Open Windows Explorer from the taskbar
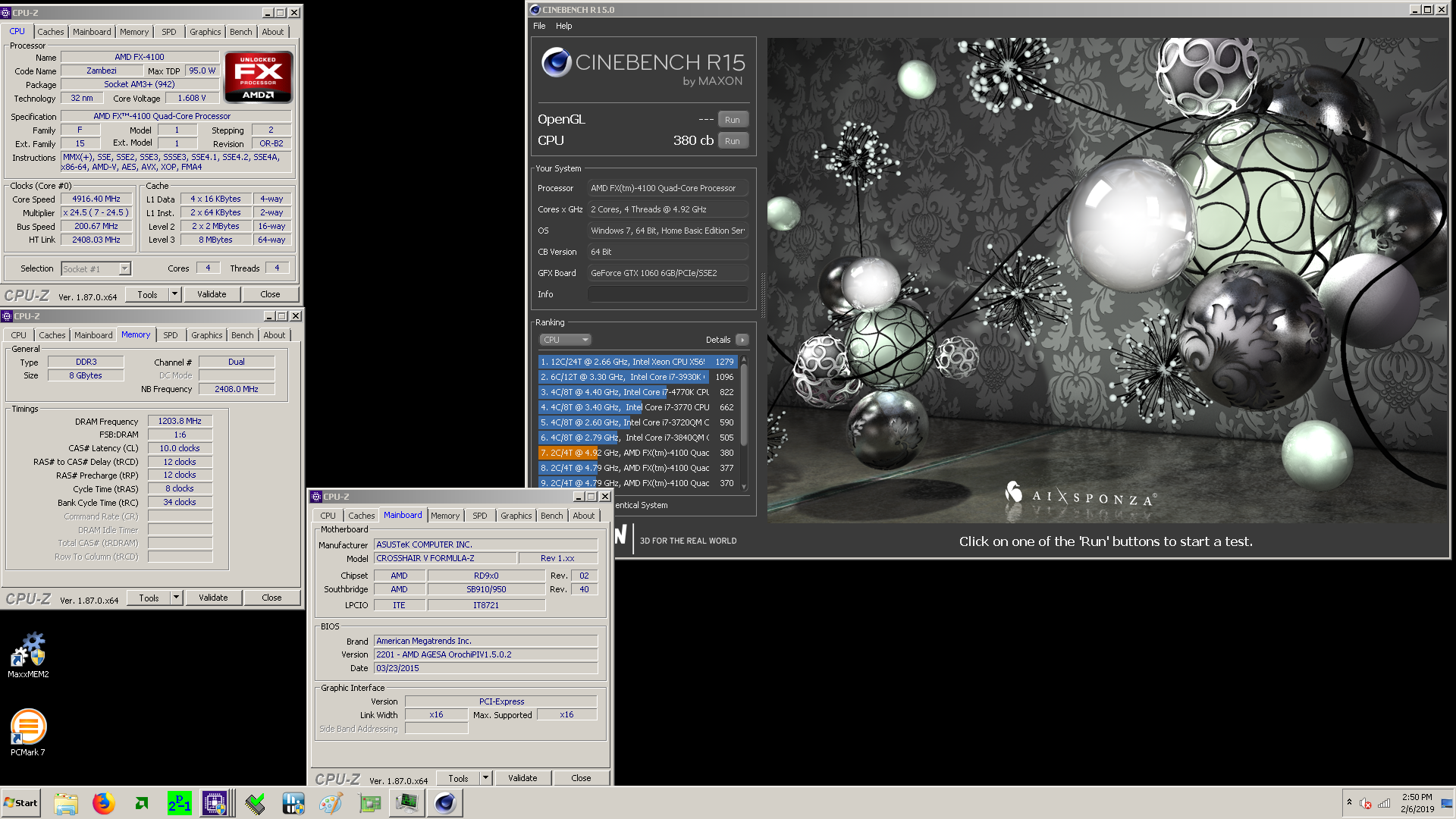Viewport: 1456px width, 819px height. pos(66,803)
